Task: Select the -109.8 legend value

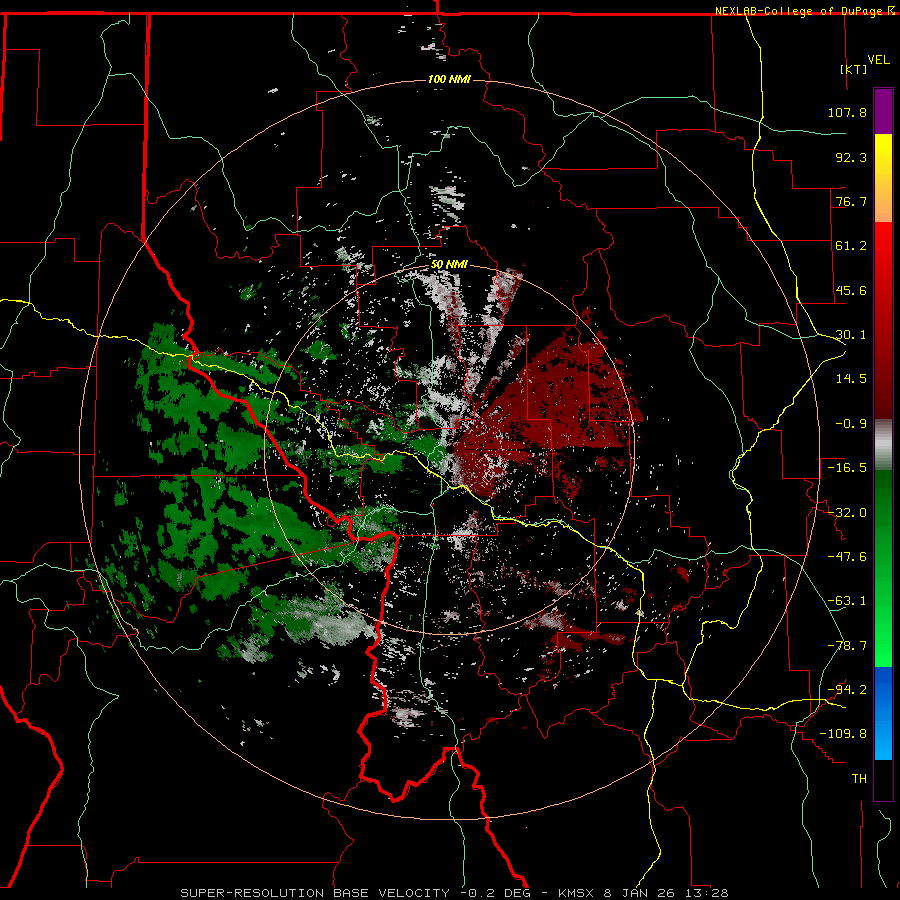Action: pyautogui.click(x=843, y=734)
